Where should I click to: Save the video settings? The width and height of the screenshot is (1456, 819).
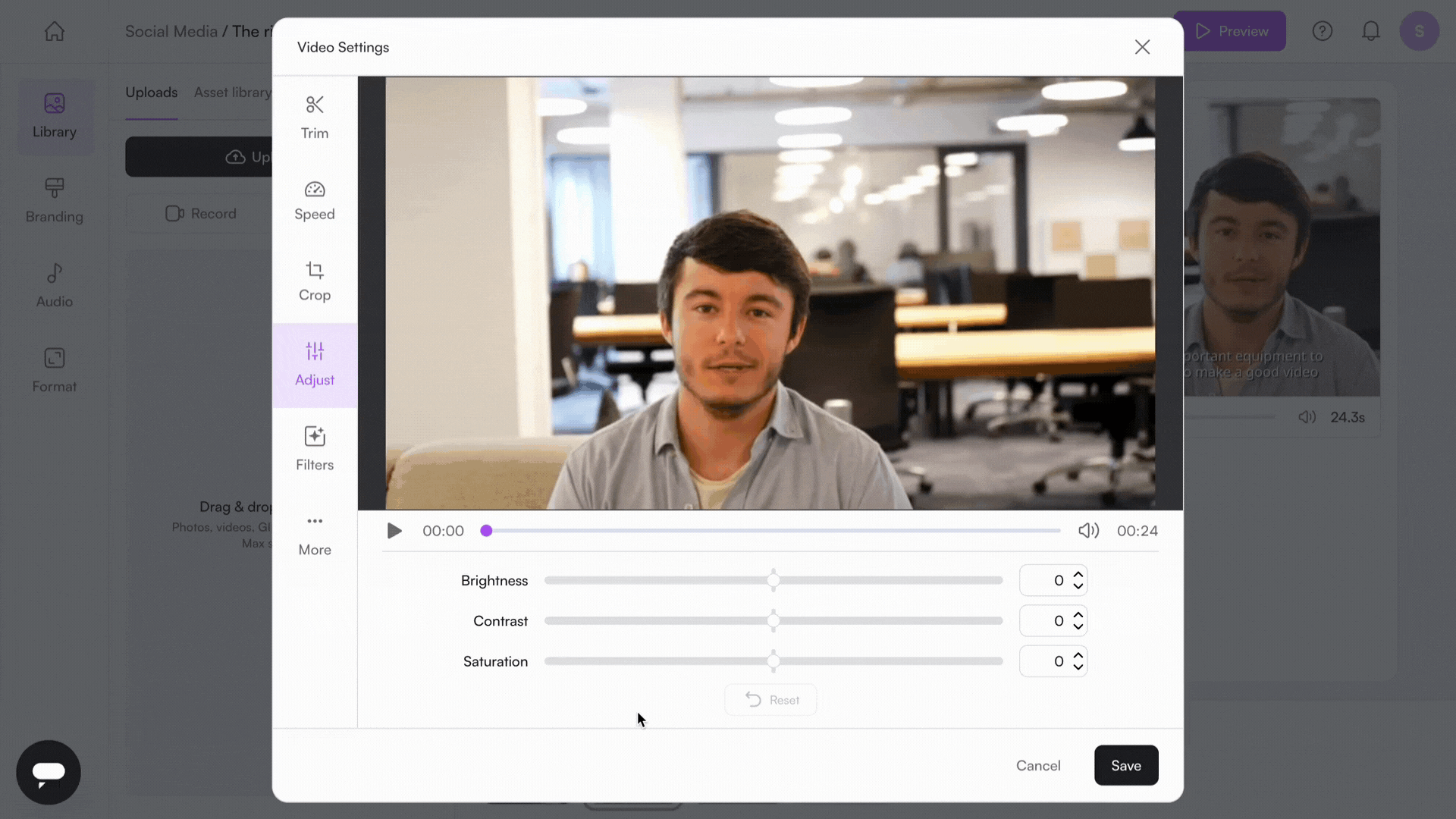(x=1126, y=766)
